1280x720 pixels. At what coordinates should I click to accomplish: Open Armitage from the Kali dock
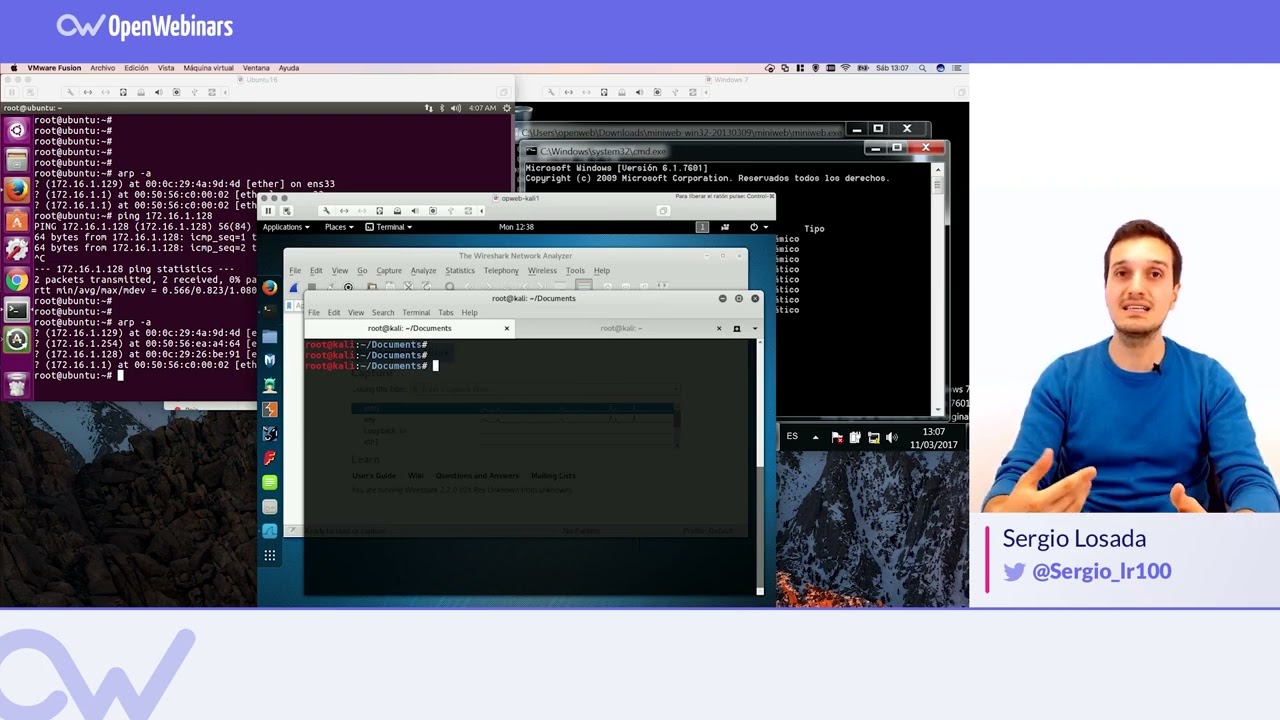coord(269,385)
